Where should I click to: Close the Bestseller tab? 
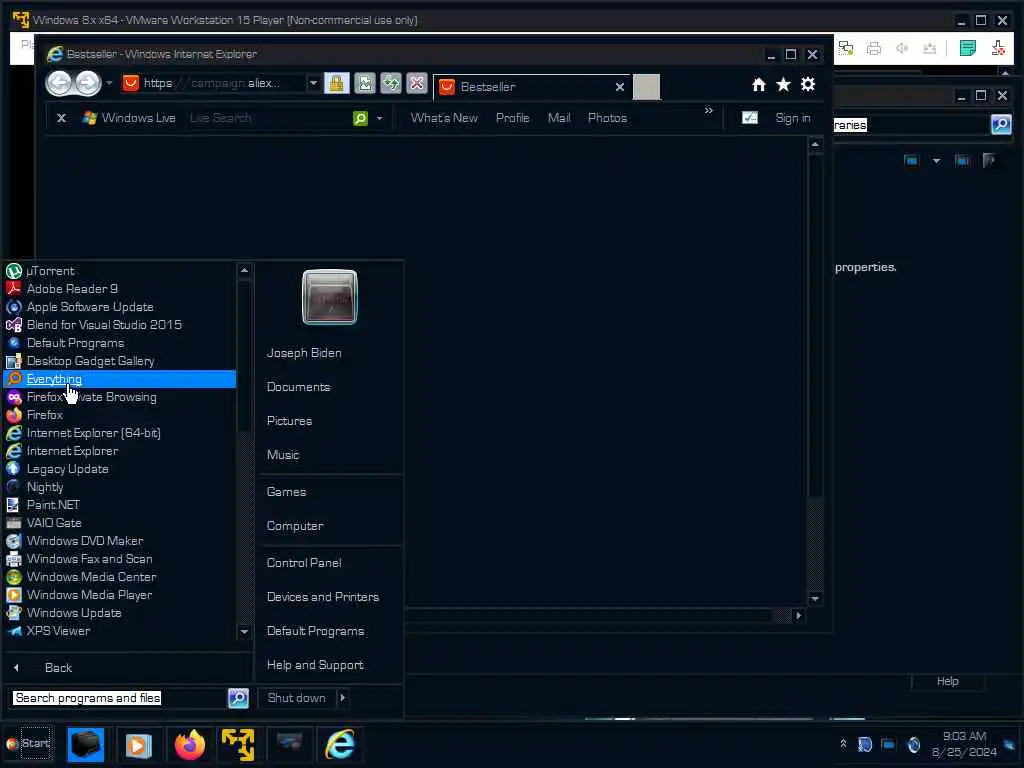pos(620,87)
